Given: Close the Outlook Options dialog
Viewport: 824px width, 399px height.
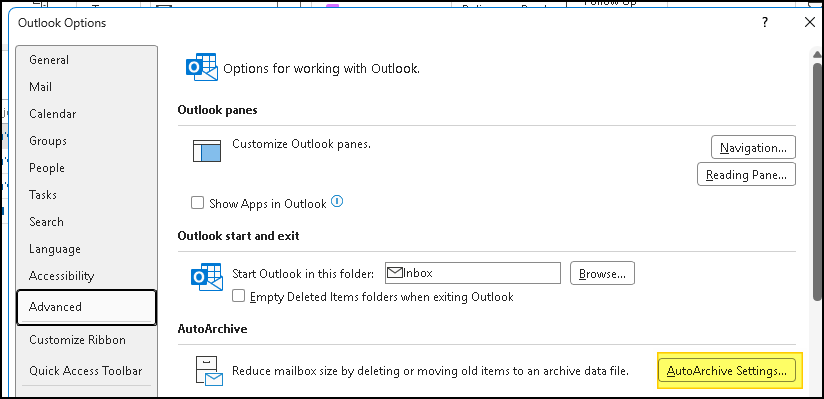Looking at the screenshot, I should [810, 23].
